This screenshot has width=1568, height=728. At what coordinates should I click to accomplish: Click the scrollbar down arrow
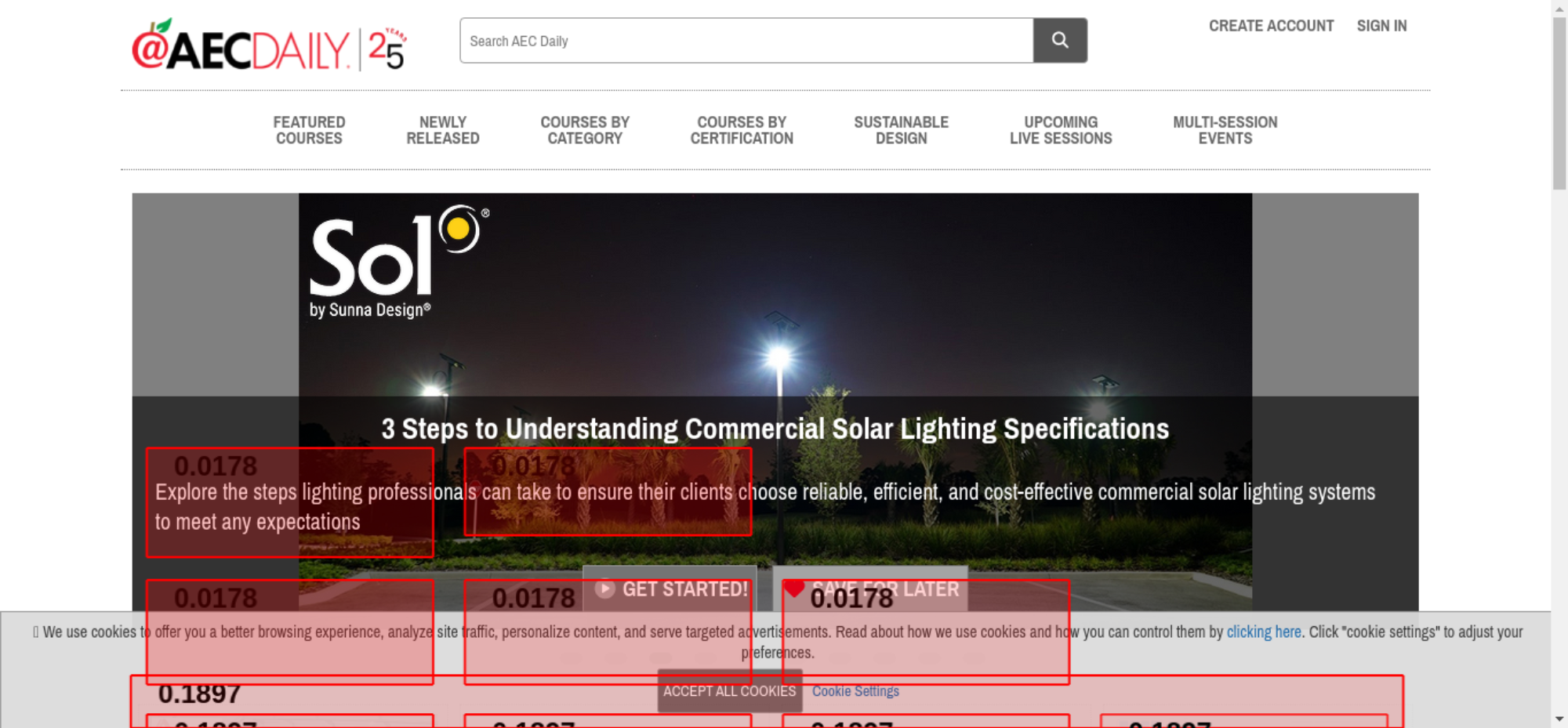1559,719
